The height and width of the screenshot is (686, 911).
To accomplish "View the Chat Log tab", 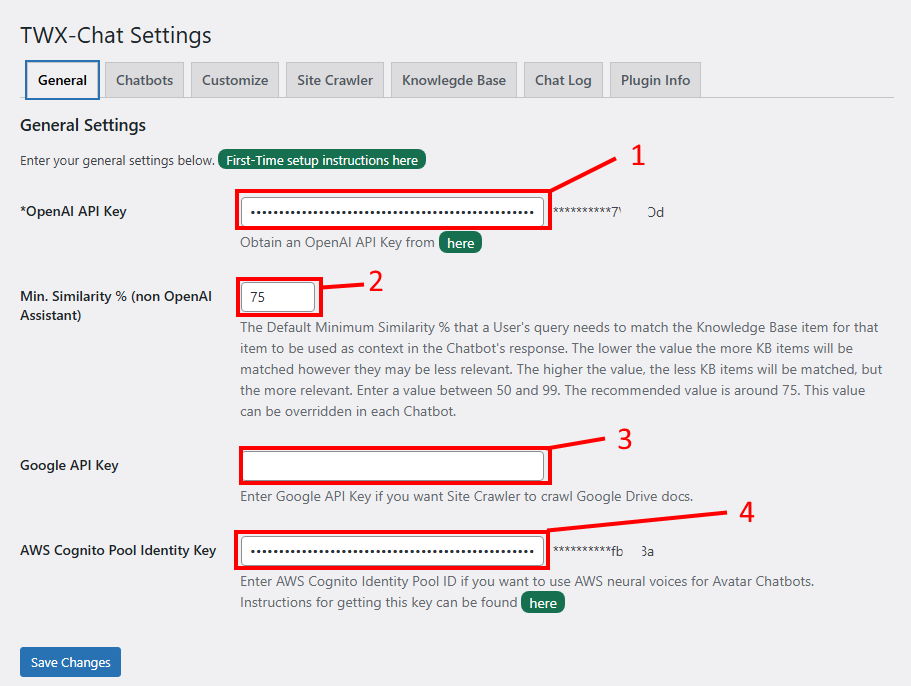I will pyautogui.click(x=563, y=80).
